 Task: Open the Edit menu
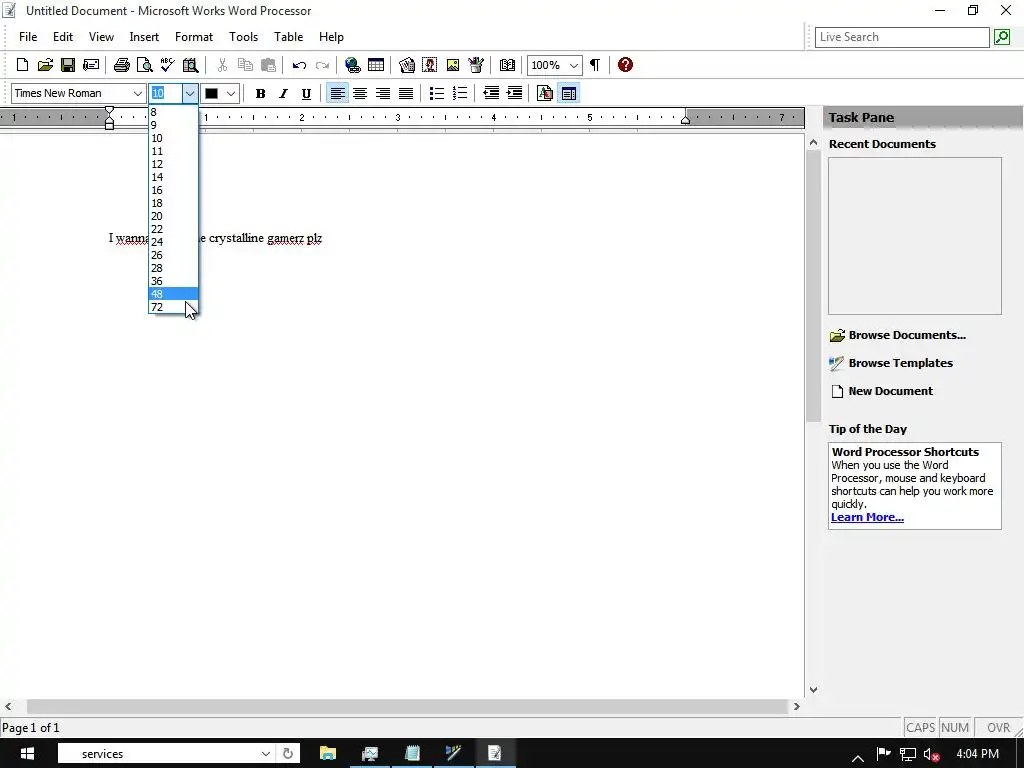63,37
